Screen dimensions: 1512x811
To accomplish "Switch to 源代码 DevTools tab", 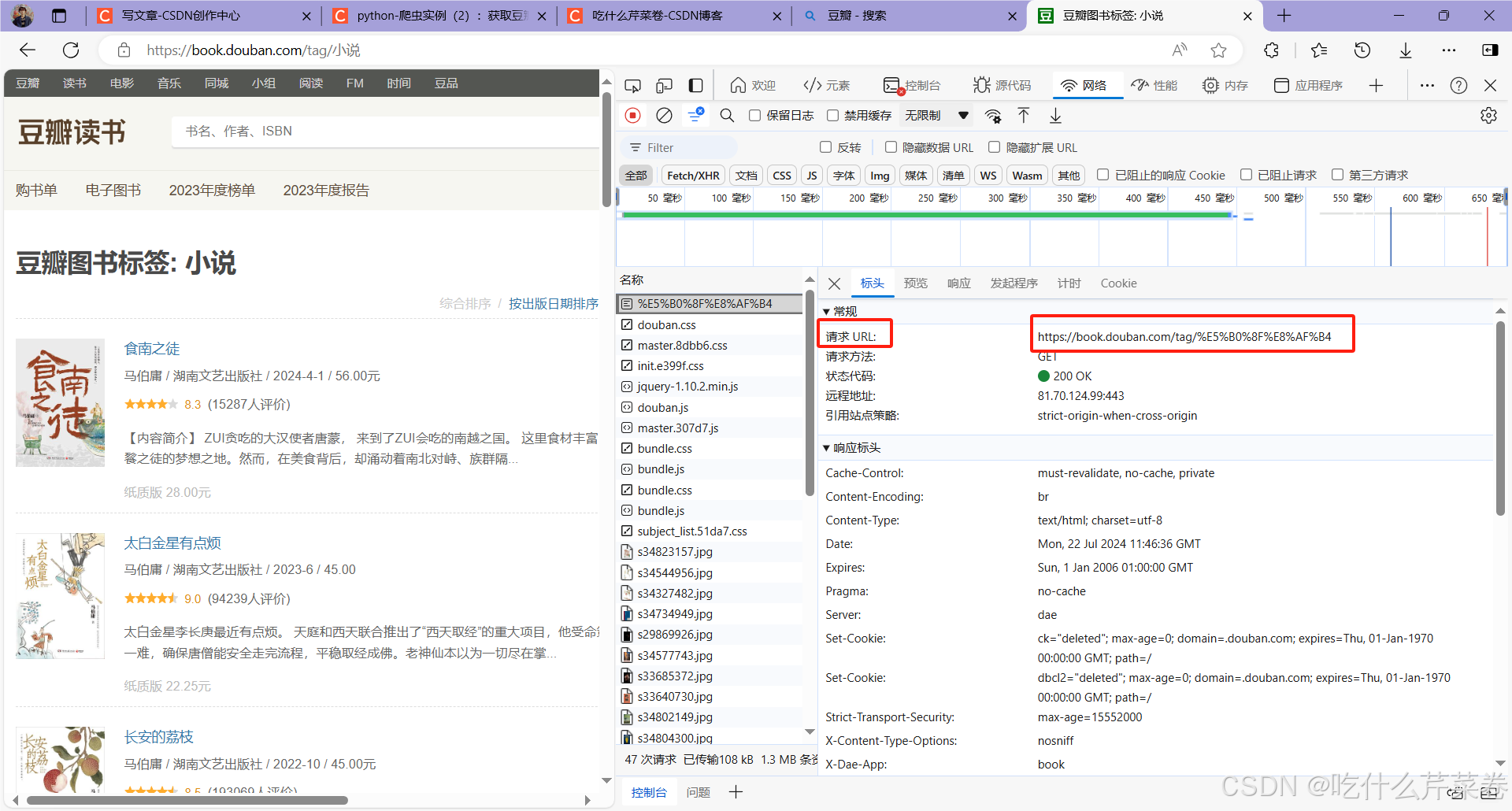I will (x=1002, y=85).
